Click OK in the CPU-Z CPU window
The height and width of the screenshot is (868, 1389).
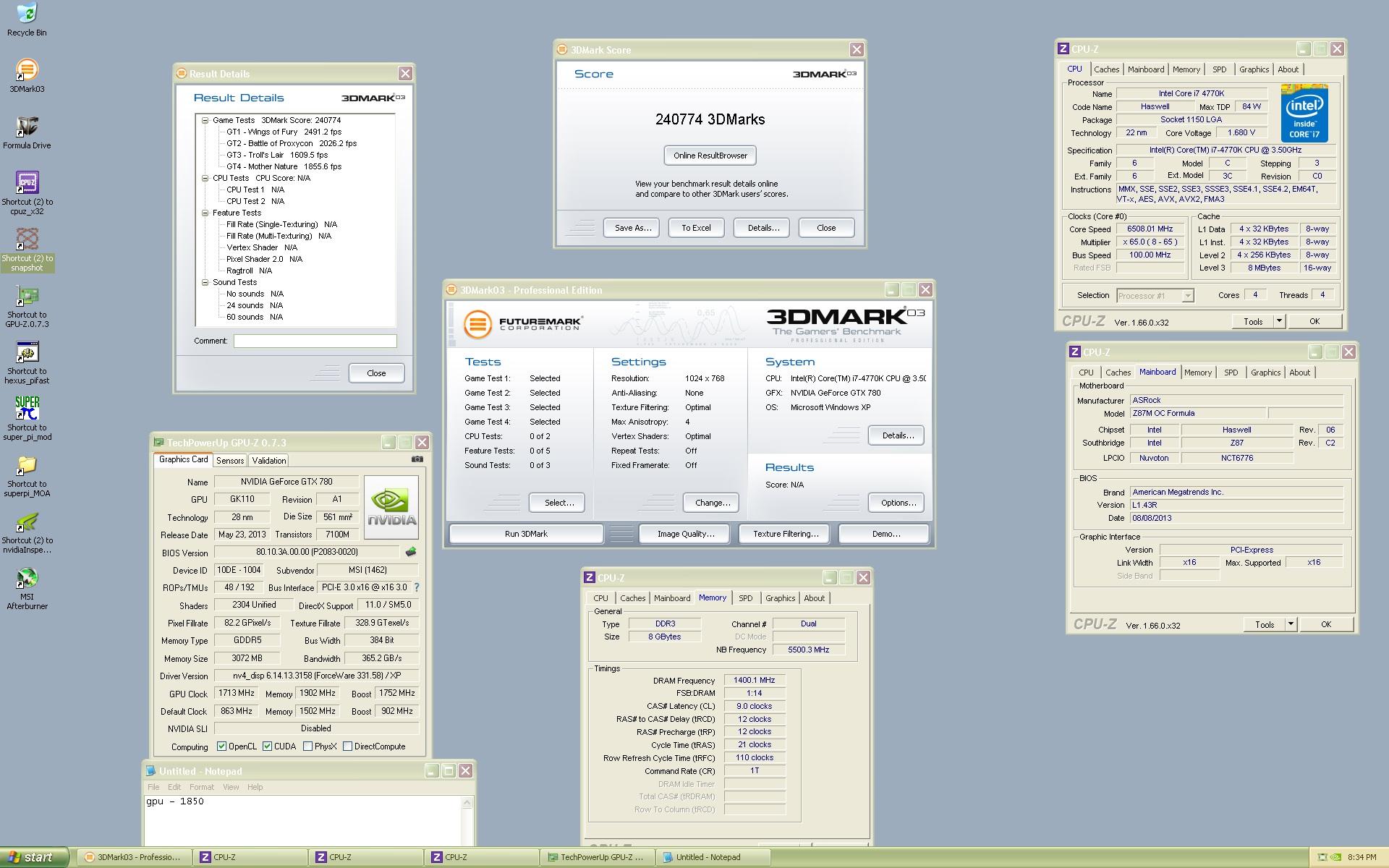point(1314,321)
